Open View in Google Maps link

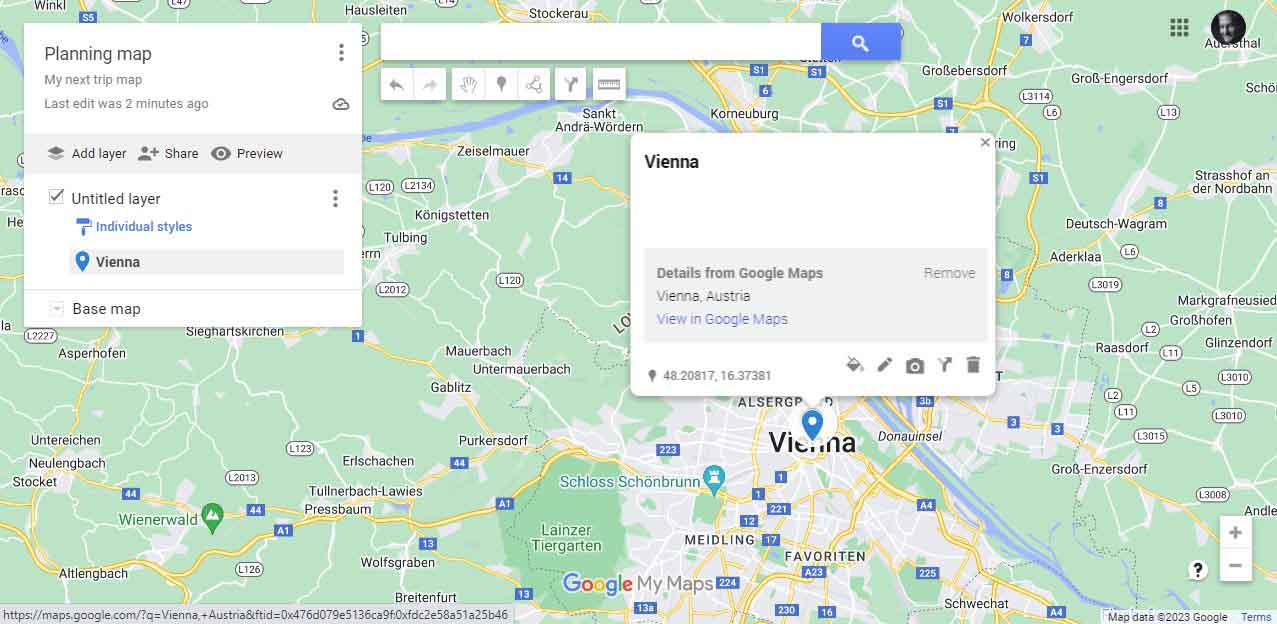(x=722, y=319)
